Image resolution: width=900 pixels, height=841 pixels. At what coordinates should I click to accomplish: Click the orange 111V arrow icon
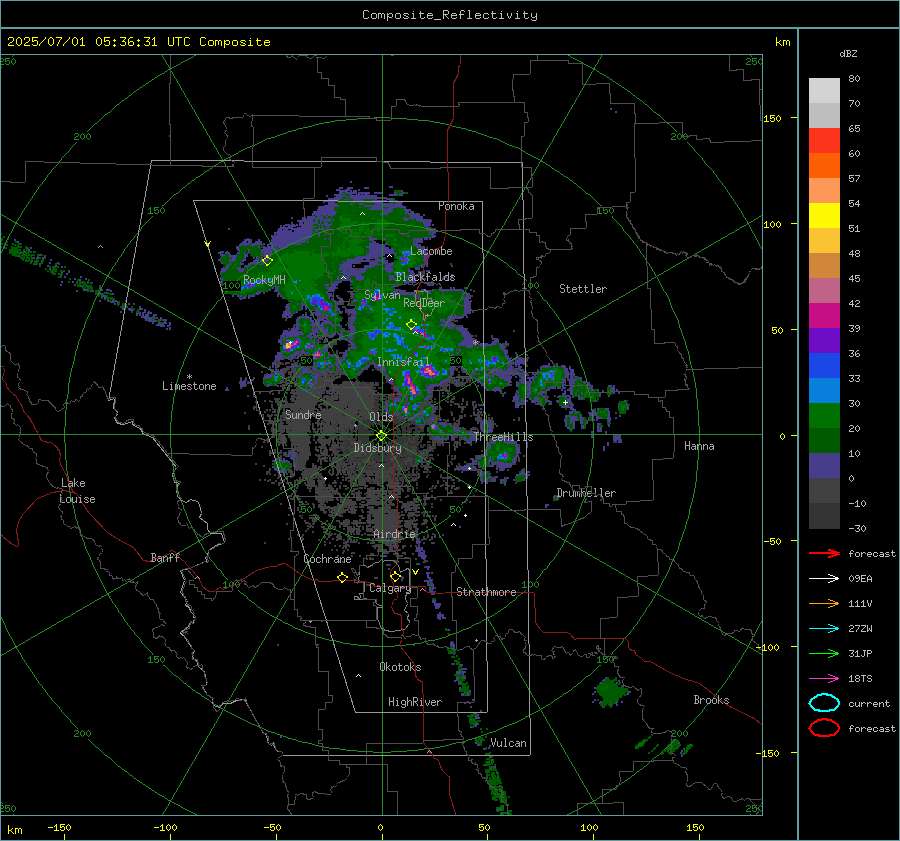point(824,603)
